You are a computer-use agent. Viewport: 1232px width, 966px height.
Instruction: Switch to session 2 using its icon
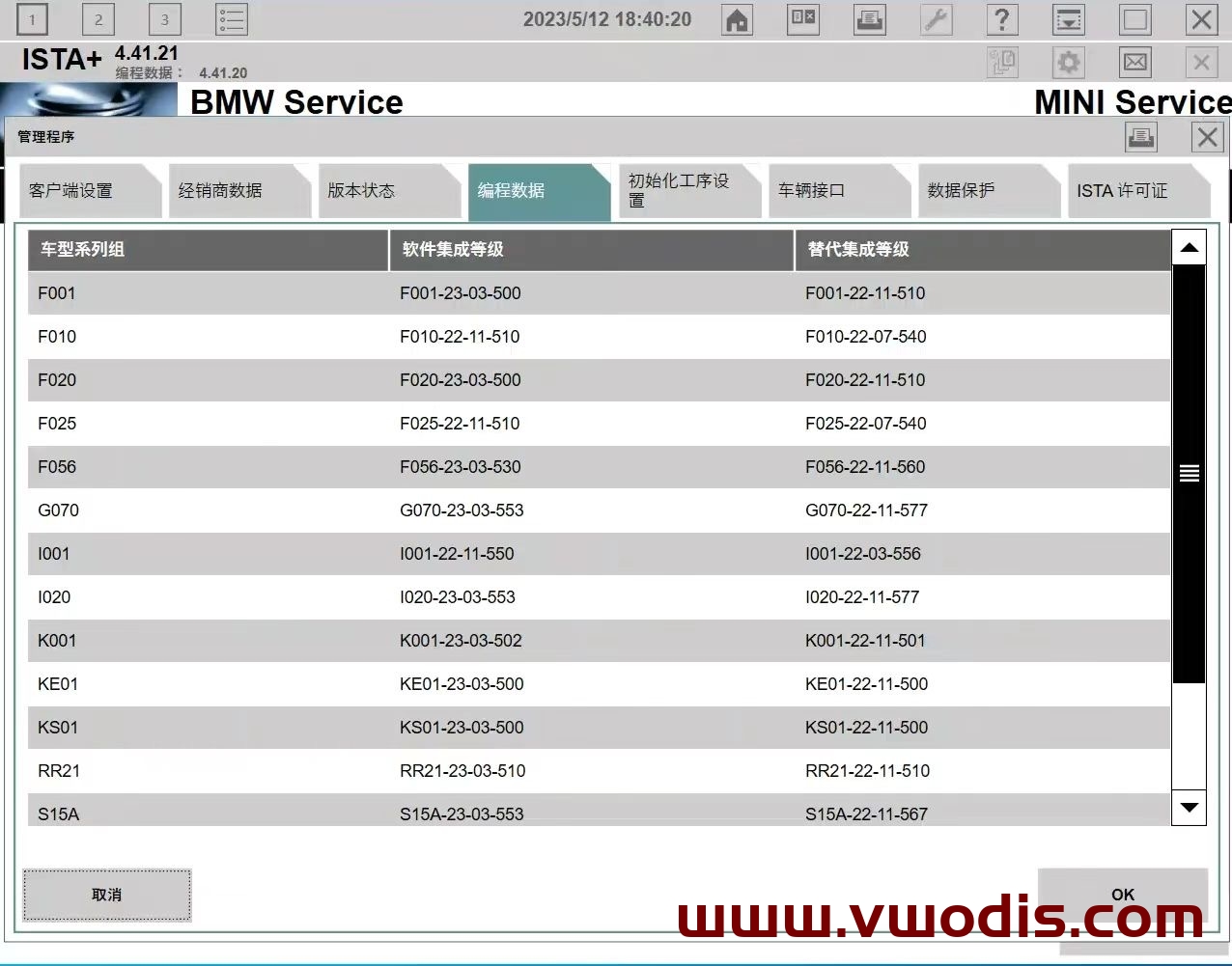click(x=98, y=18)
